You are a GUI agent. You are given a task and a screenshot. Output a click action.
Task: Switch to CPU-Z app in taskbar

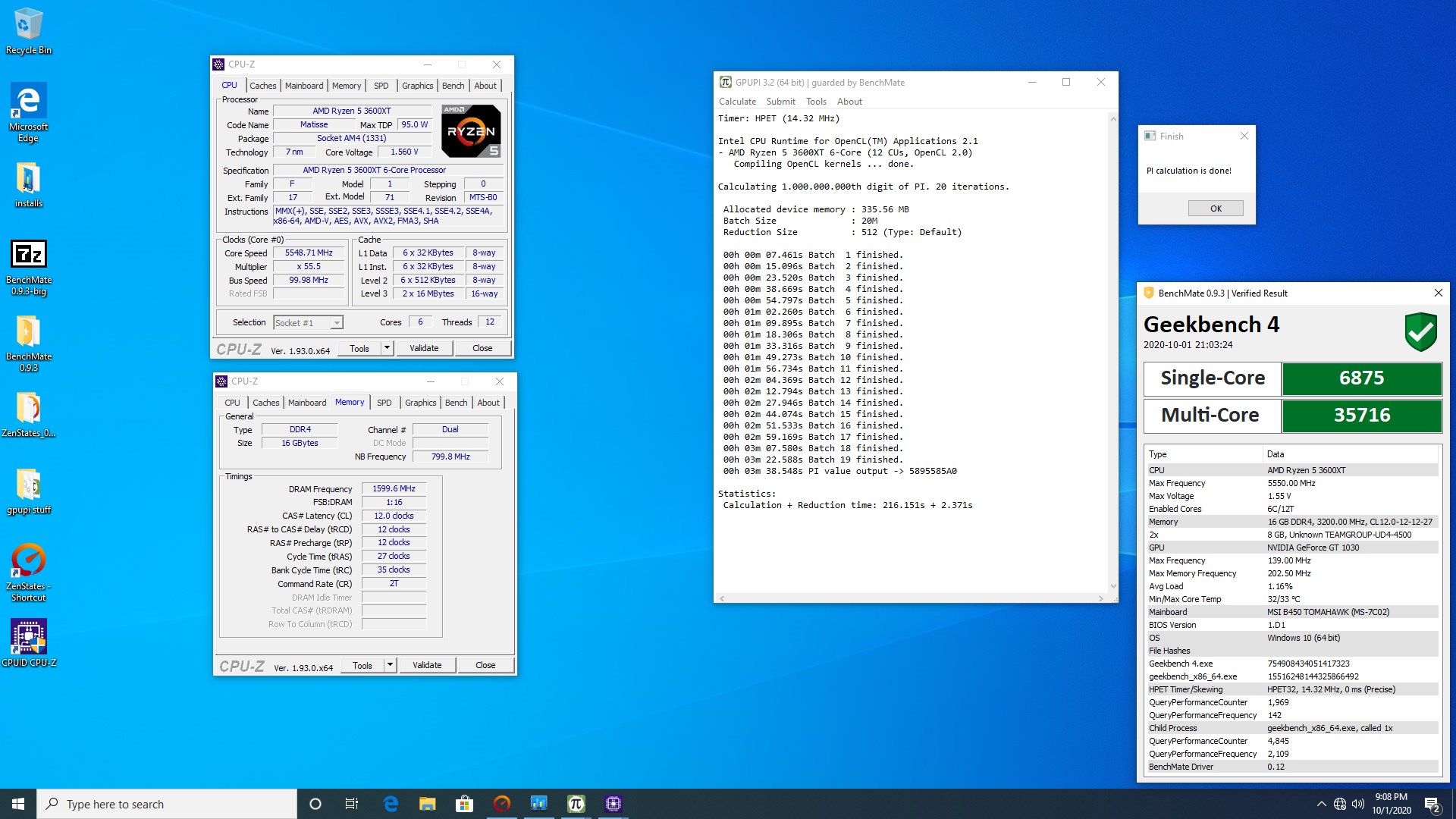(613, 804)
